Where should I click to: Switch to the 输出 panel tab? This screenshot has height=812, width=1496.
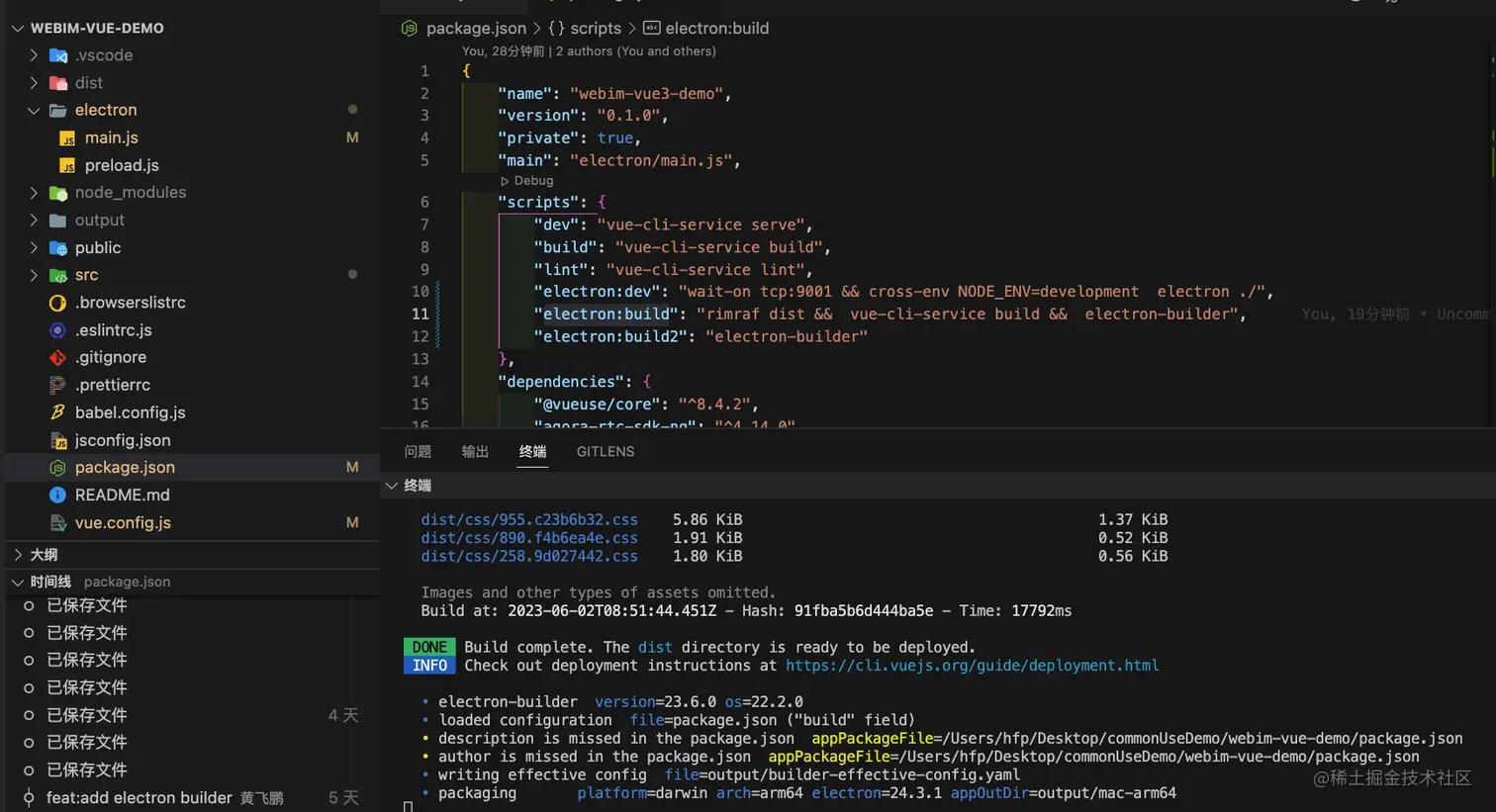coord(475,452)
